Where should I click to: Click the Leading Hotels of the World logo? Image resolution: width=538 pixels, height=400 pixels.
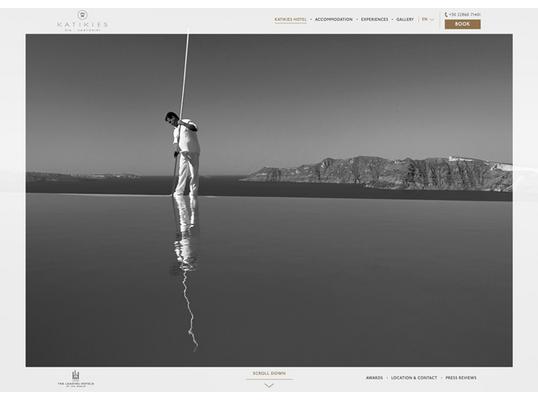click(x=75, y=379)
